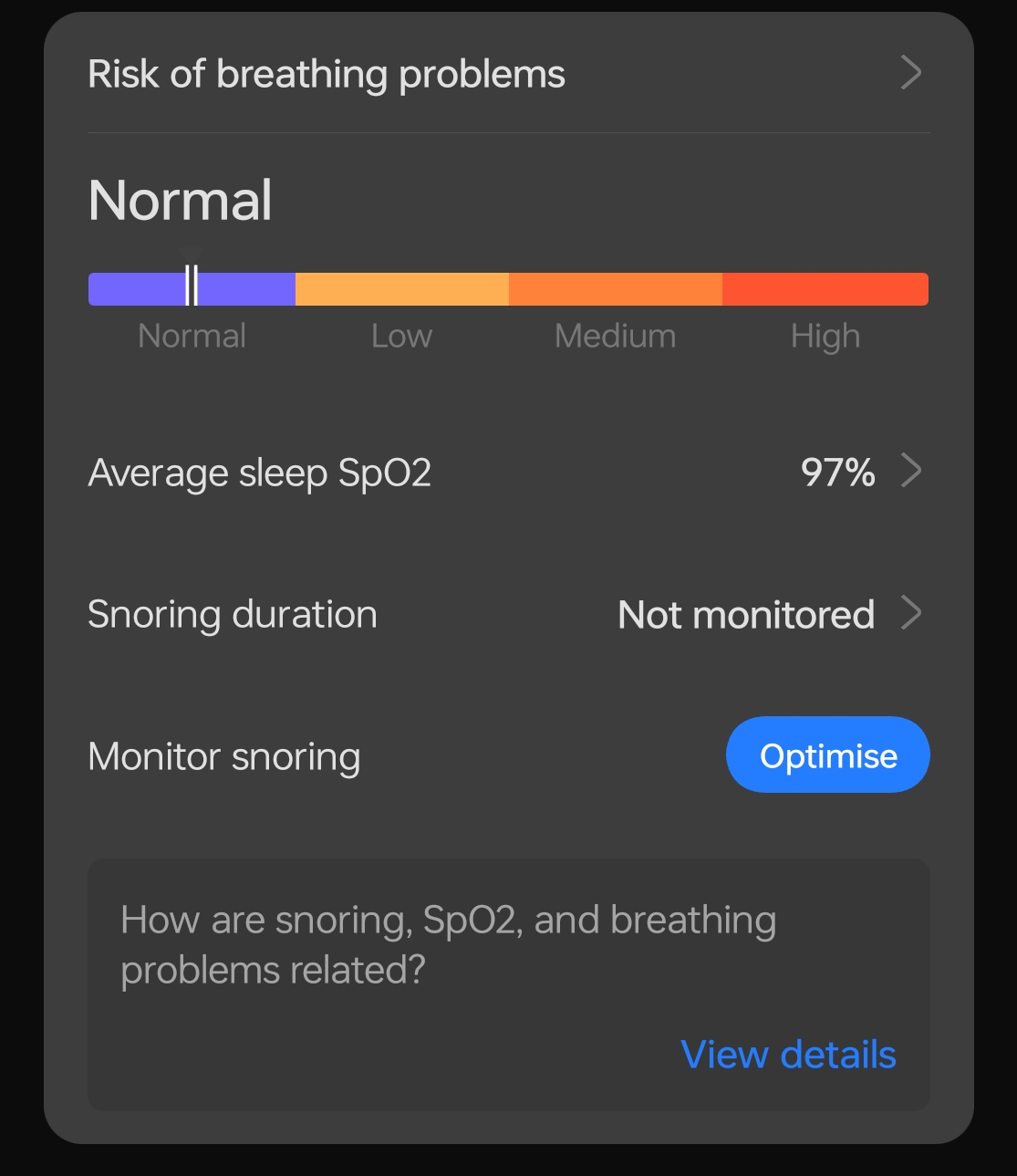Image resolution: width=1017 pixels, height=1176 pixels.
Task: Expand the Risk of breathing problems chevron
Action: coord(910,73)
